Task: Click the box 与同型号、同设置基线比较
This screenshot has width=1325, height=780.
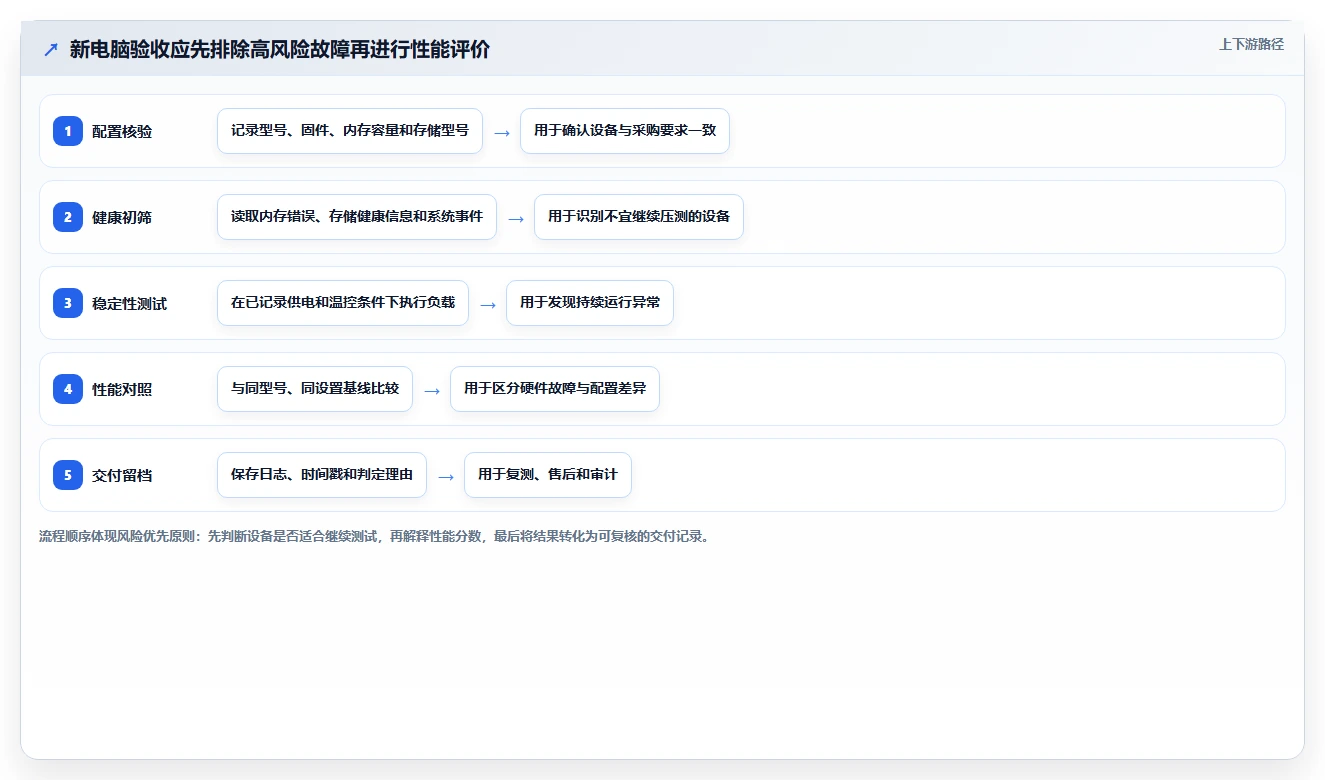Action: pyautogui.click(x=315, y=389)
